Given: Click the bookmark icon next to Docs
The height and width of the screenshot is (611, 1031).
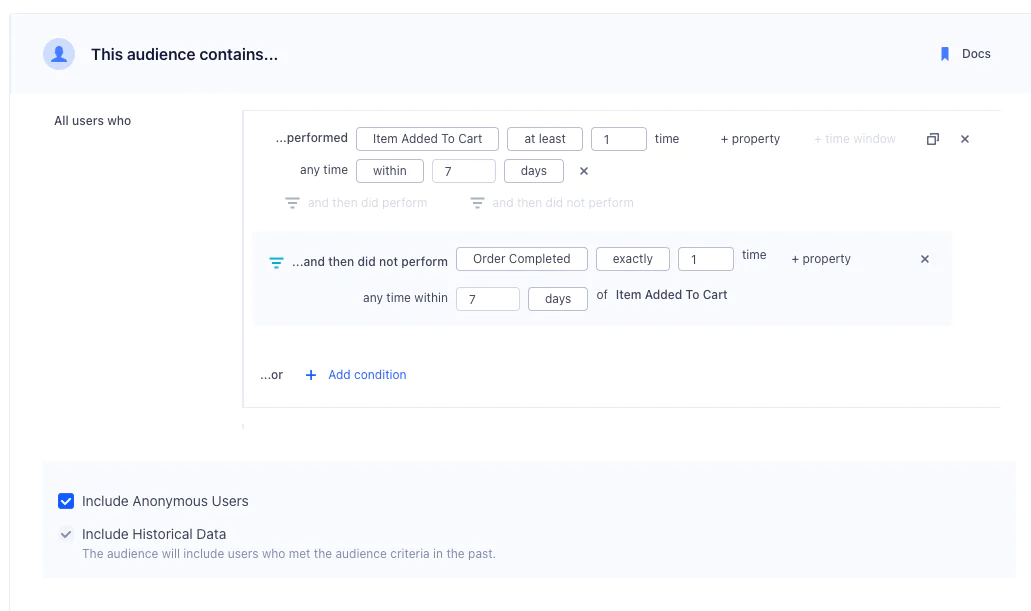Looking at the screenshot, I should (944, 54).
